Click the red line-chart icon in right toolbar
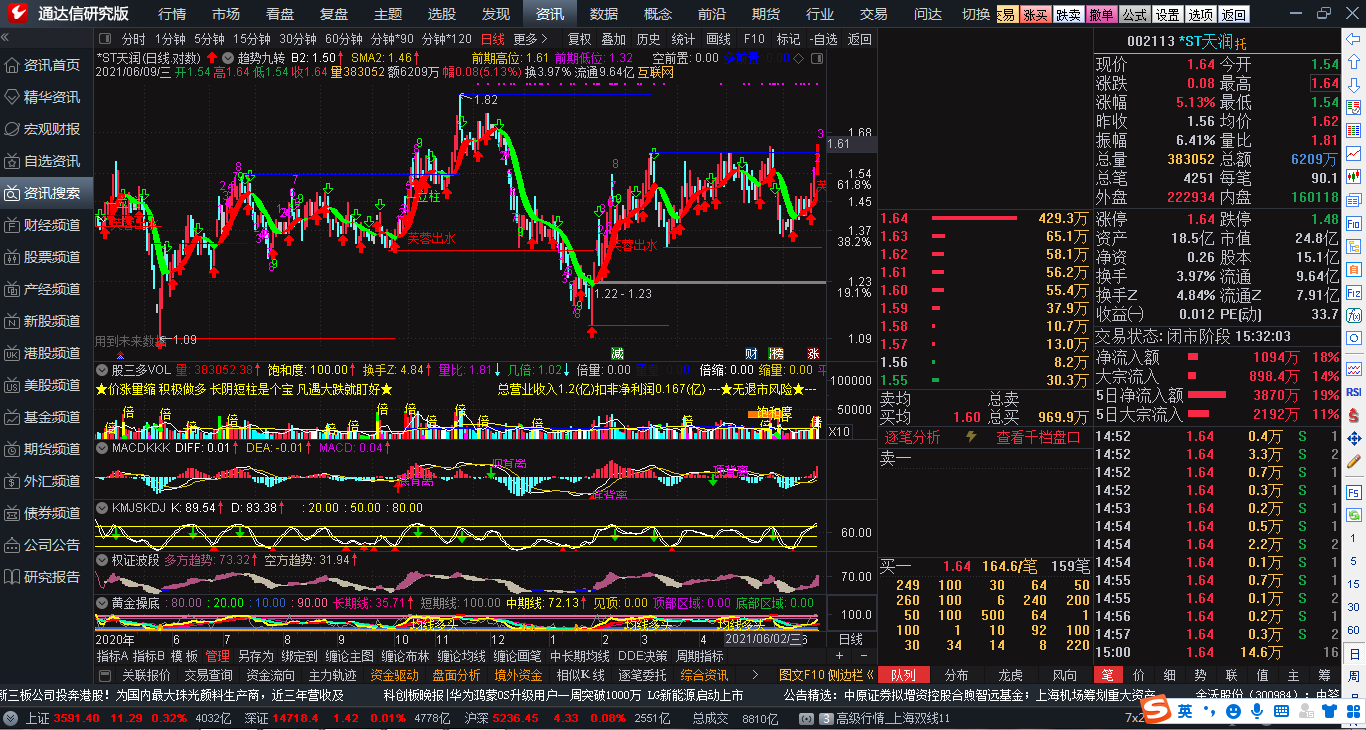 tap(1353, 154)
